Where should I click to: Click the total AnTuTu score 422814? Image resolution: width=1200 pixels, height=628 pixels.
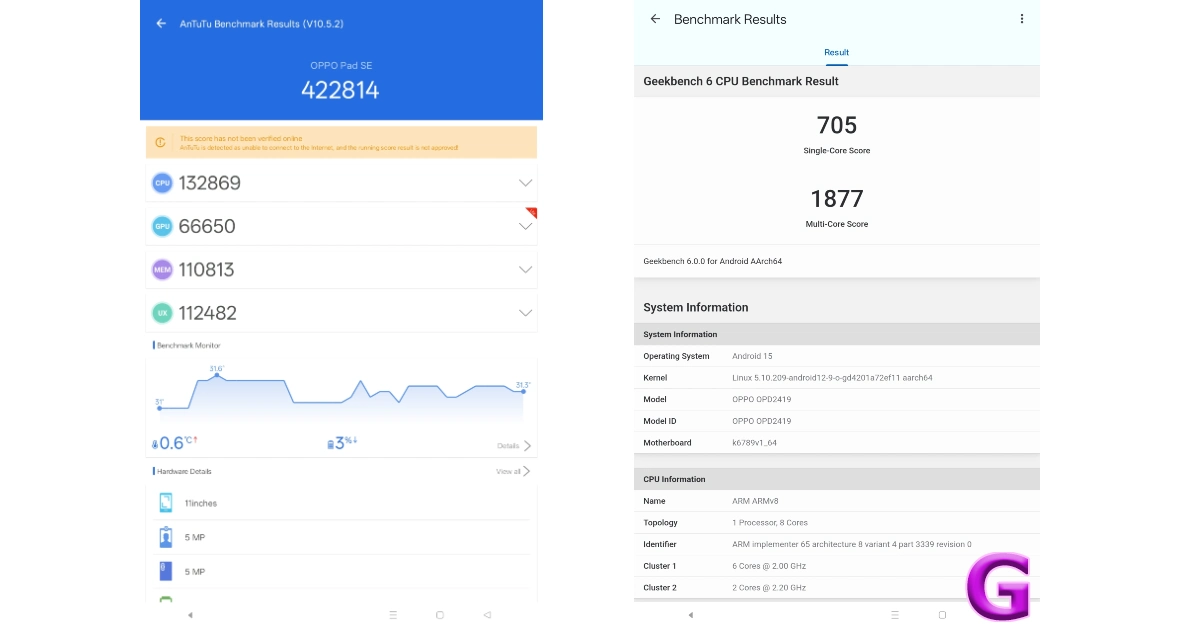pyautogui.click(x=341, y=90)
